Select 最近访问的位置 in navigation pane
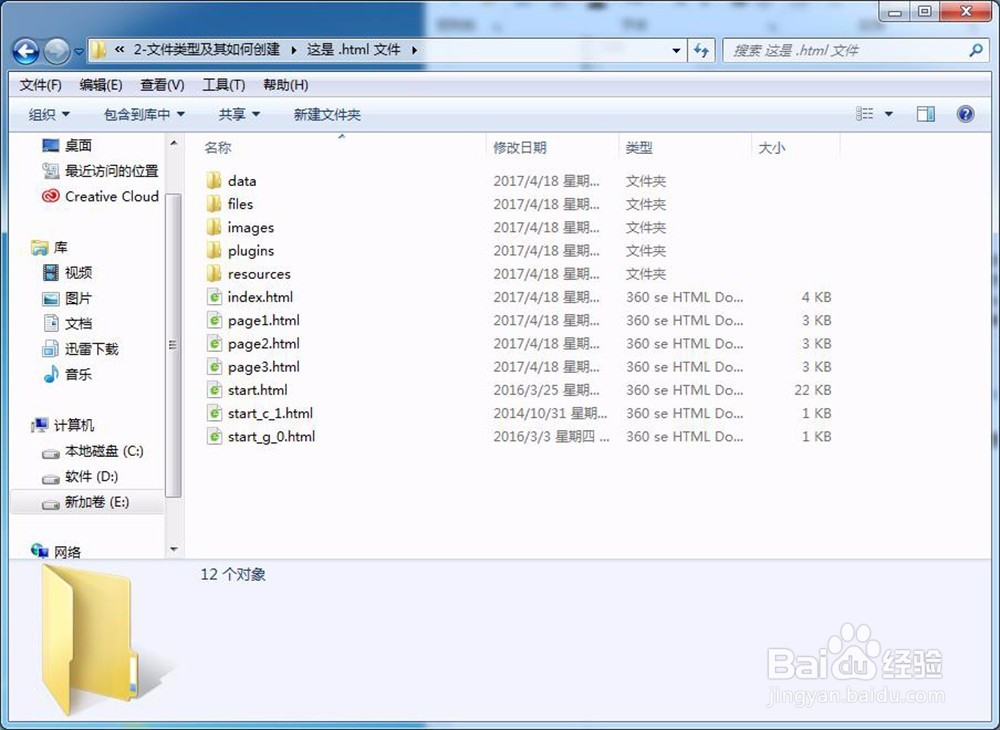Image resolution: width=1000 pixels, height=730 pixels. tap(100, 171)
